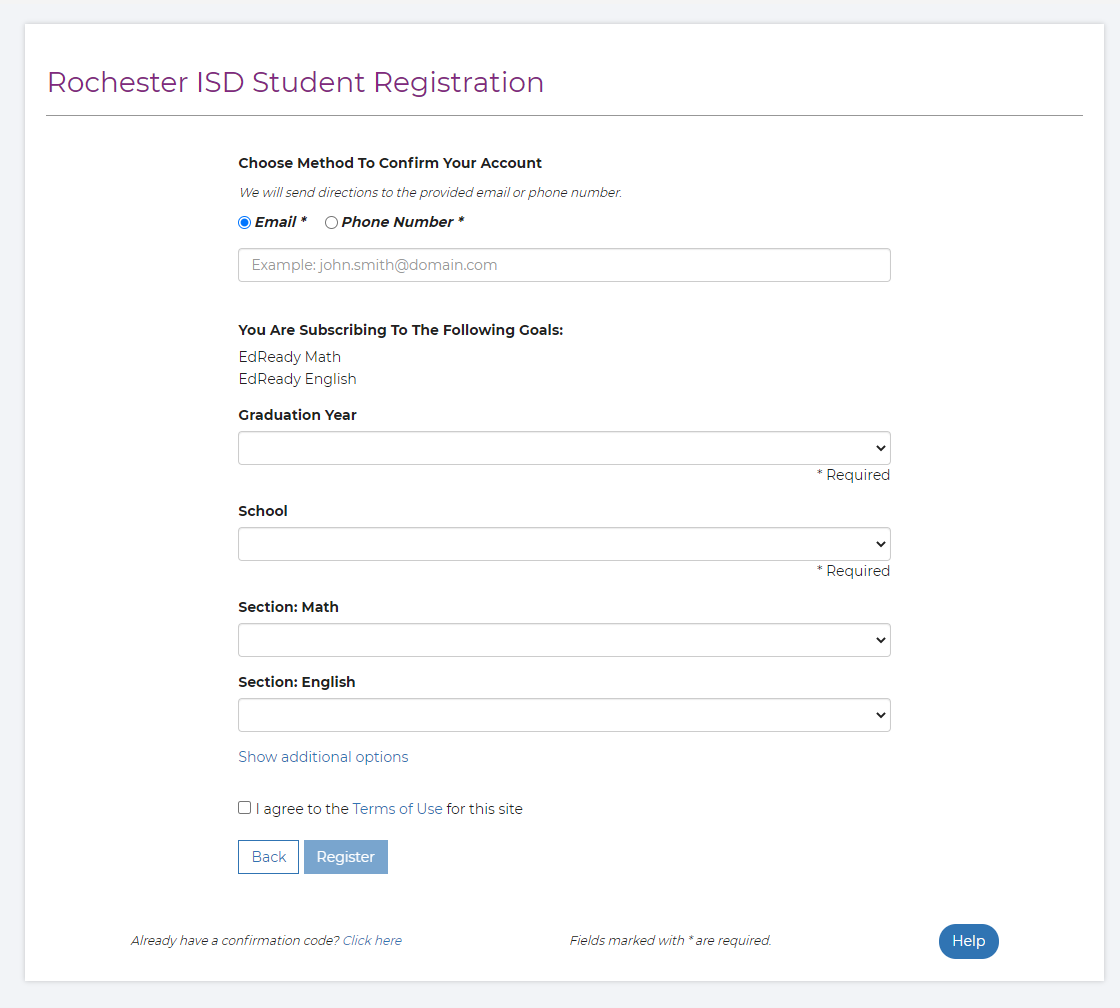Click the Rochester ISD Student Registration heading
Image resolution: width=1120 pixels, height=1008 pixels.
[x=296, y=82]
